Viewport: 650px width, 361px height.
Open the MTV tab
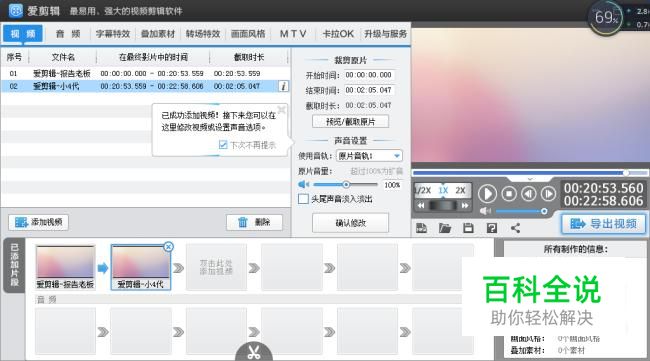(x=293, y=34)
